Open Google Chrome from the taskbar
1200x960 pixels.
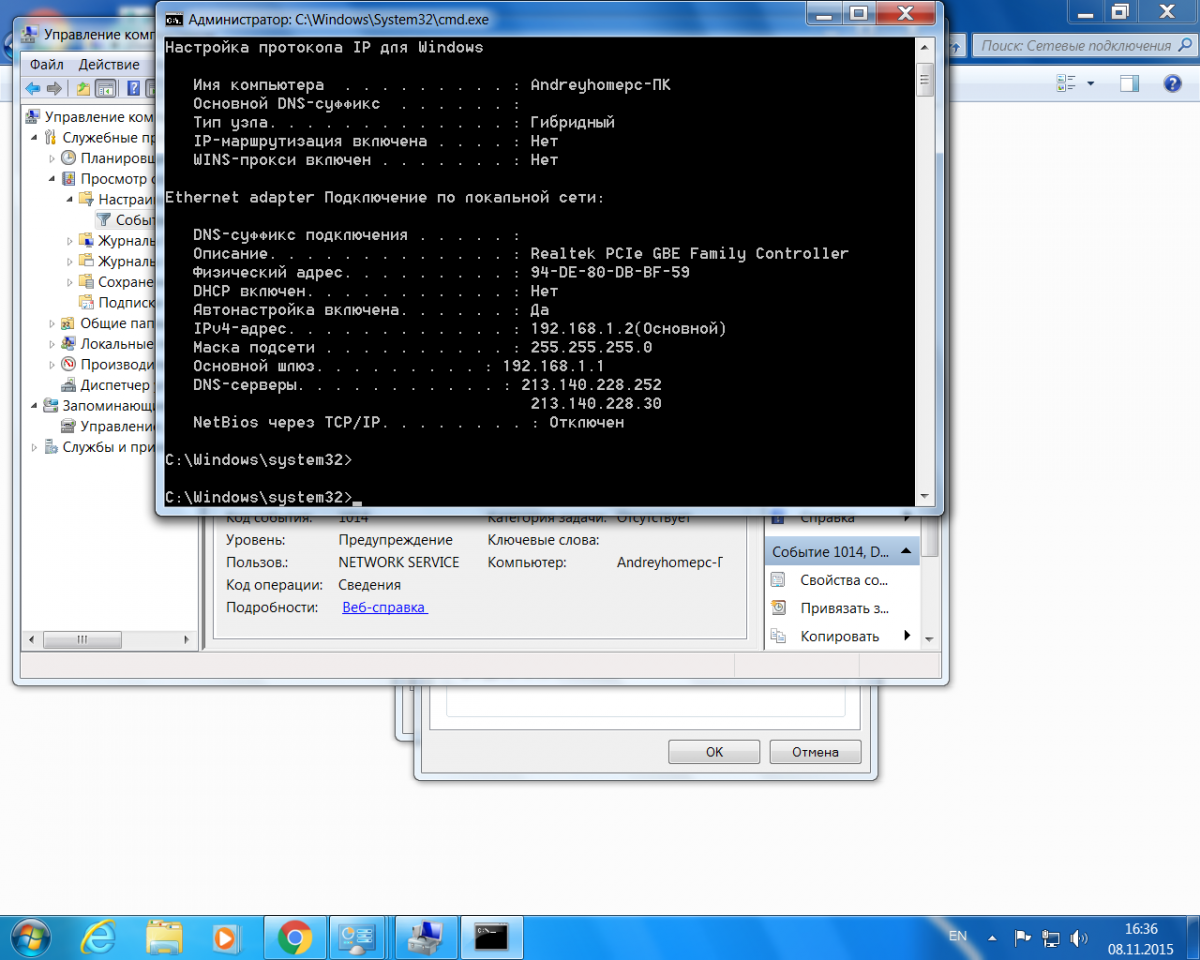click(x=294, y=936)
